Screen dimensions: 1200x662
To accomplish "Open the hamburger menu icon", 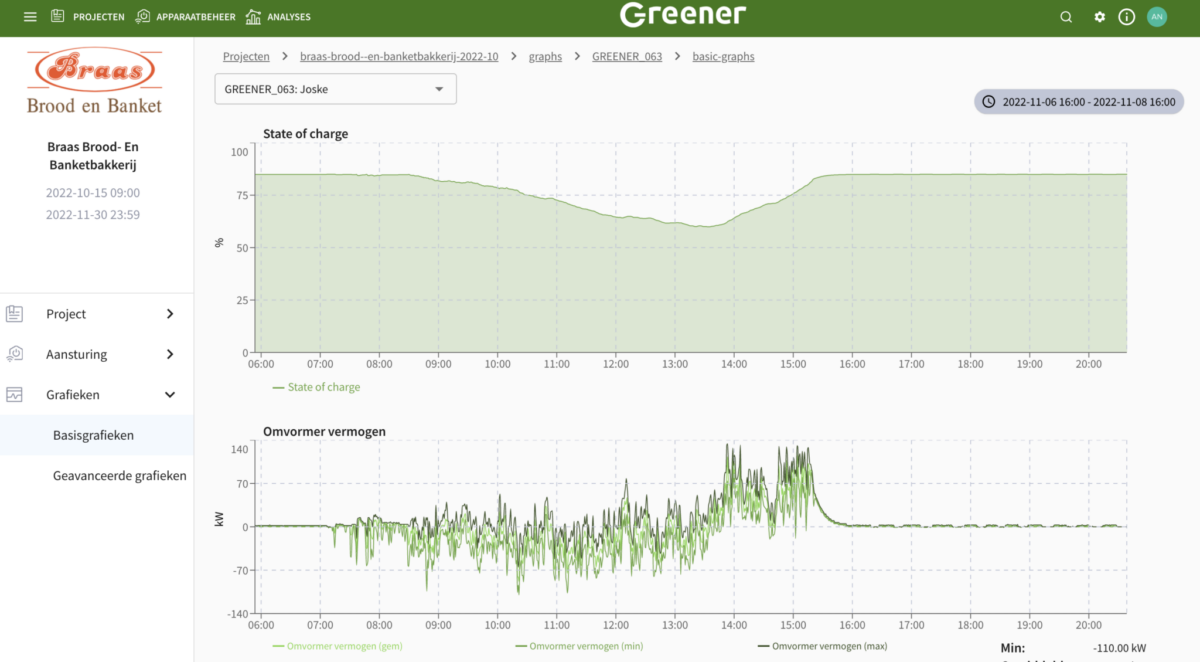I will click(30, 17).
